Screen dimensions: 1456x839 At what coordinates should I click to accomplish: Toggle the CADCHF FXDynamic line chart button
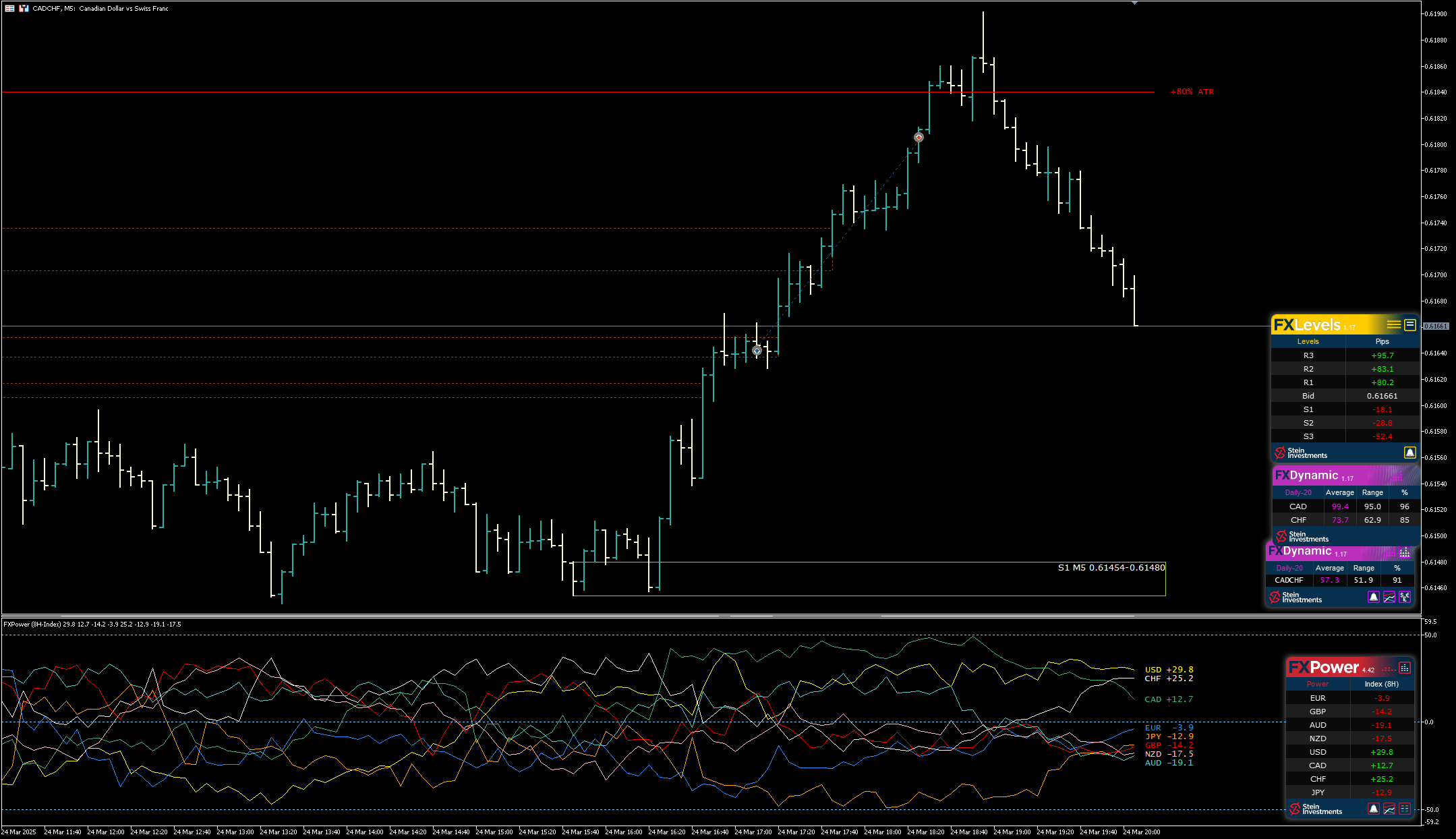(x=1389, y=597)
